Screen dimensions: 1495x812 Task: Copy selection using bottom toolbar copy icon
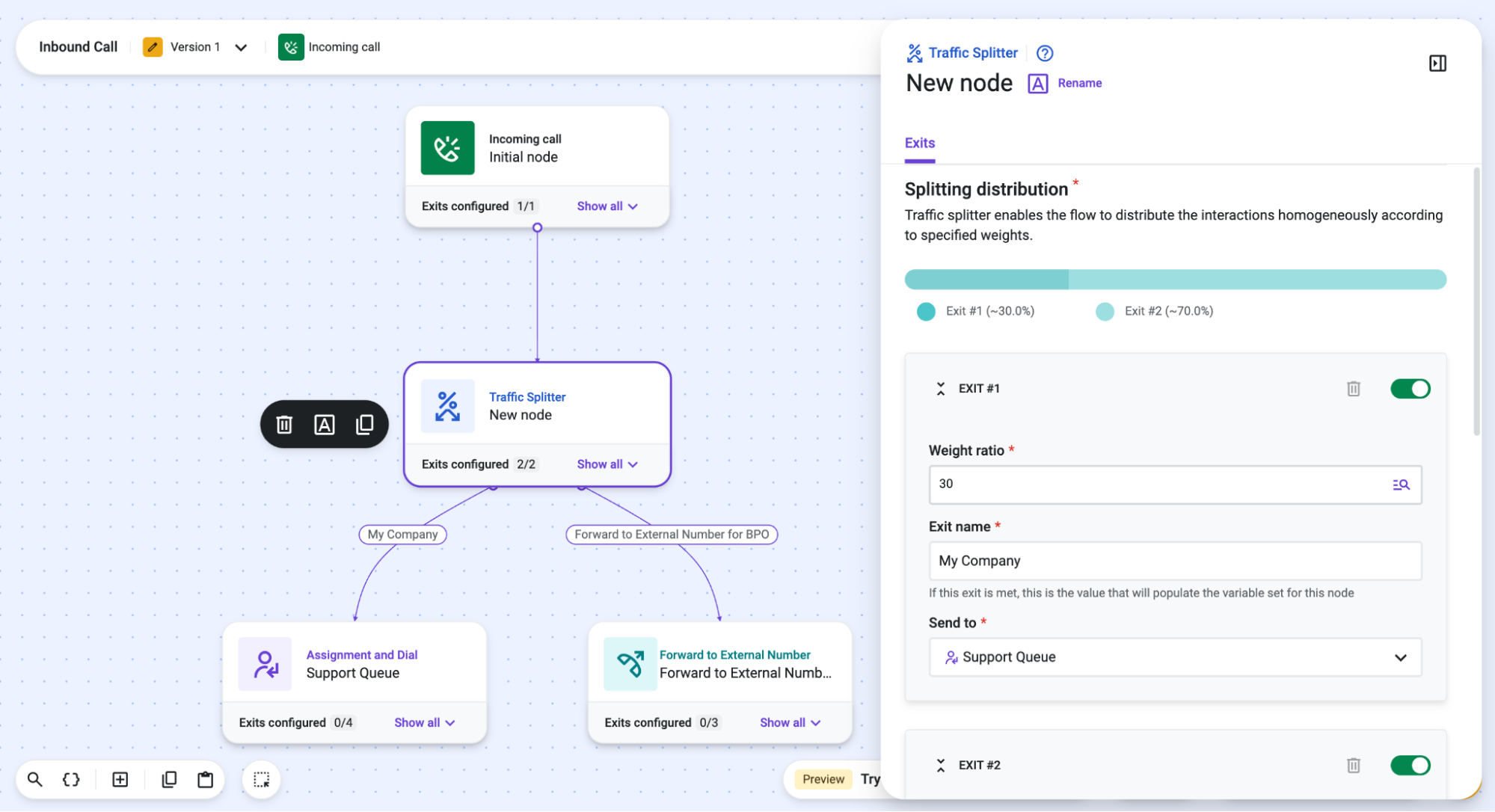169,779
